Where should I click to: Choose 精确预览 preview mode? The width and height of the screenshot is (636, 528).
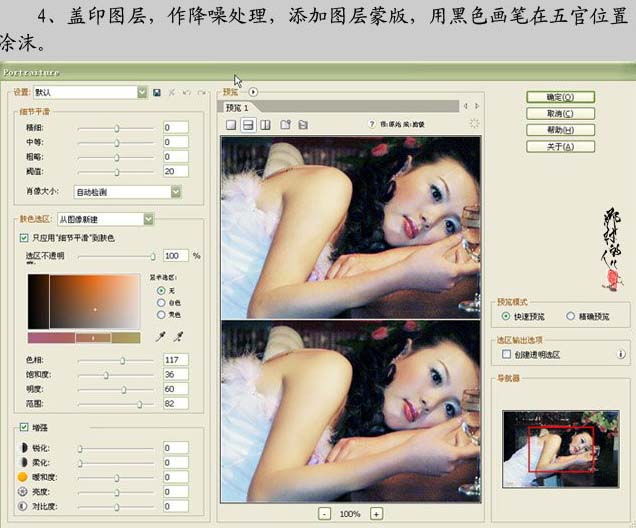[570, 316]
